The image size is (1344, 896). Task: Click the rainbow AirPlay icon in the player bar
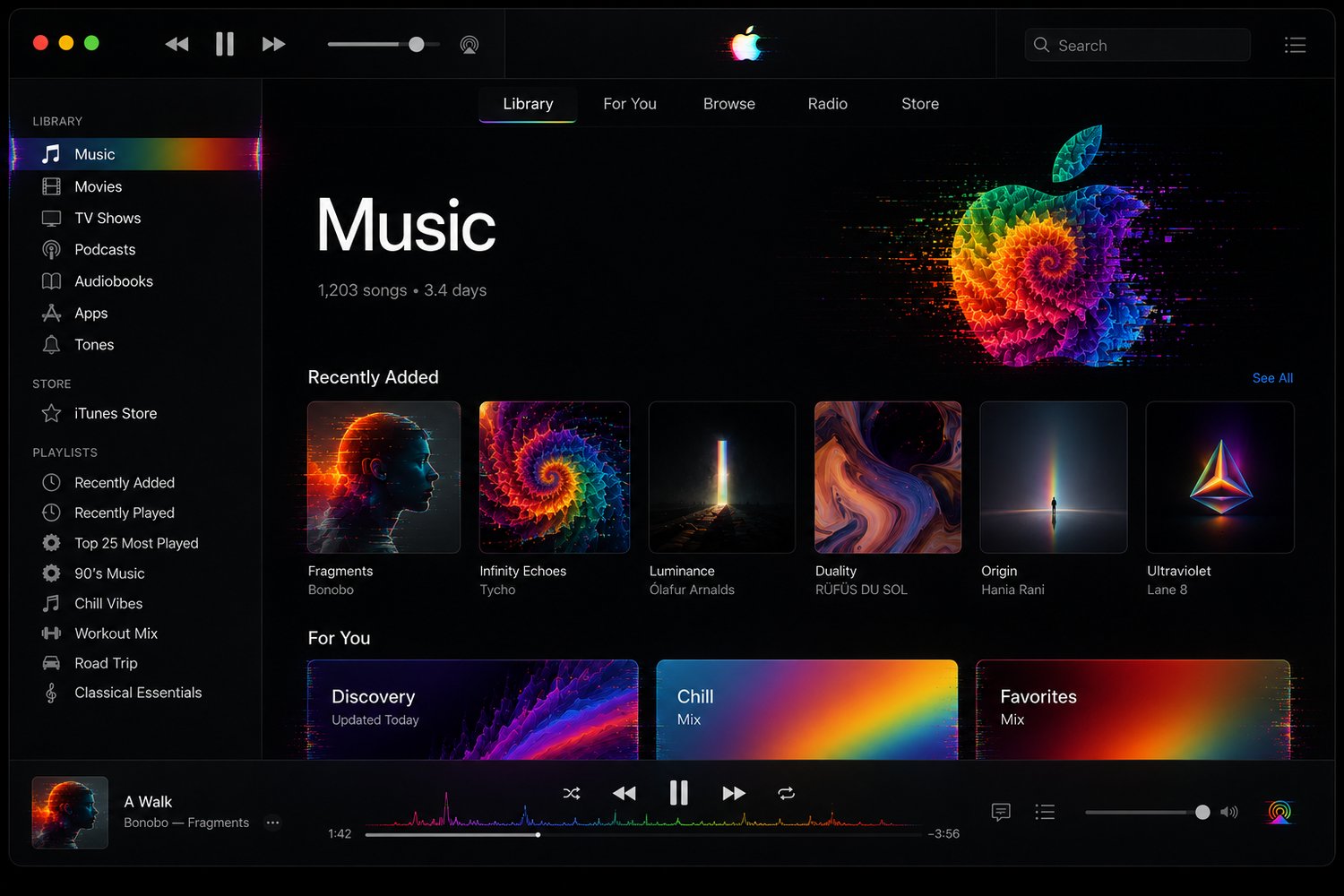tap(1279, 812)
